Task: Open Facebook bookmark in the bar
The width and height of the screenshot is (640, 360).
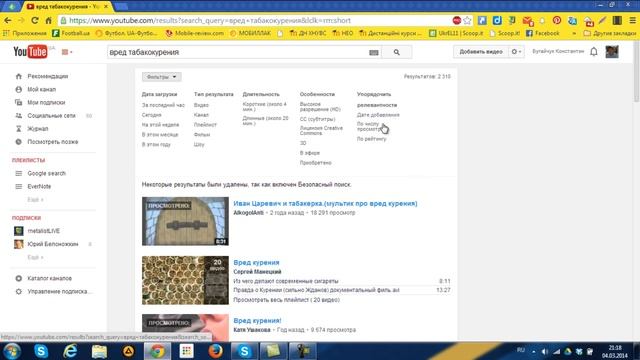Action: click(x=542, y=33)
